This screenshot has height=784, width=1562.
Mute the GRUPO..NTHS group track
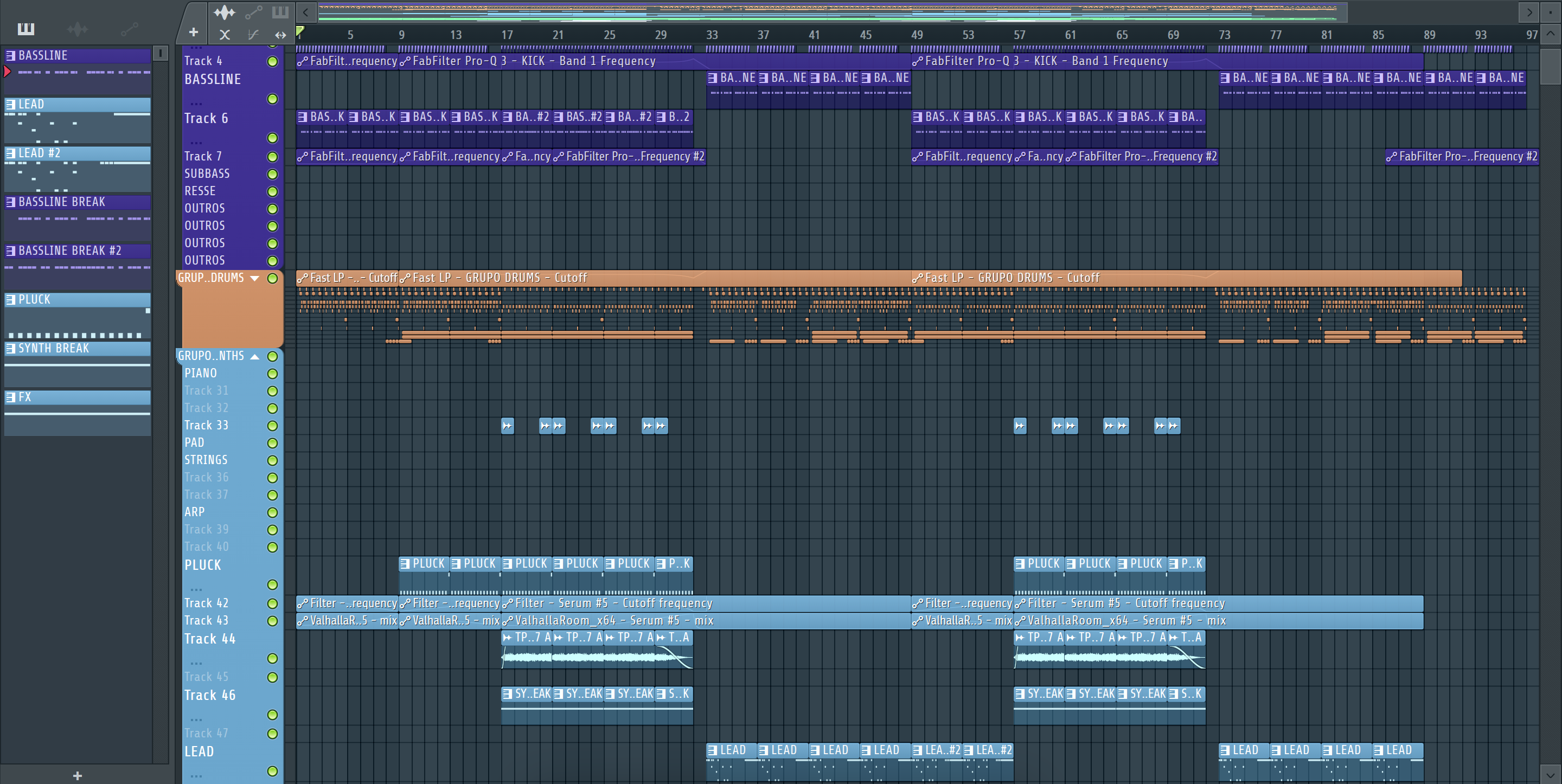272,357
